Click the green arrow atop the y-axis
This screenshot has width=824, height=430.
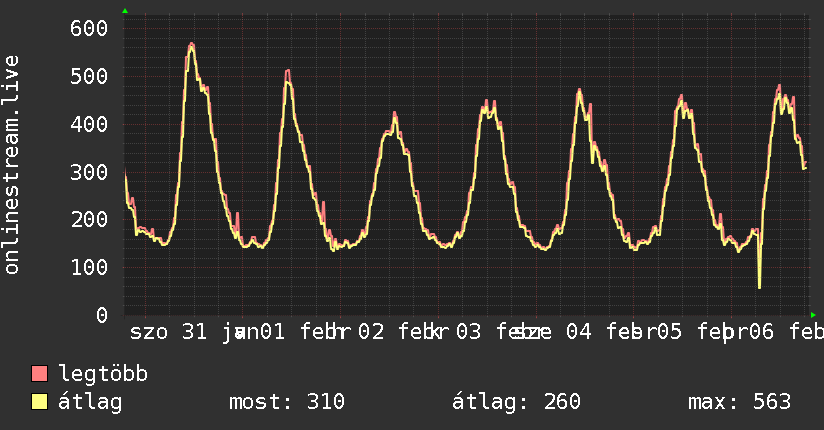click(x=124, y=11)
